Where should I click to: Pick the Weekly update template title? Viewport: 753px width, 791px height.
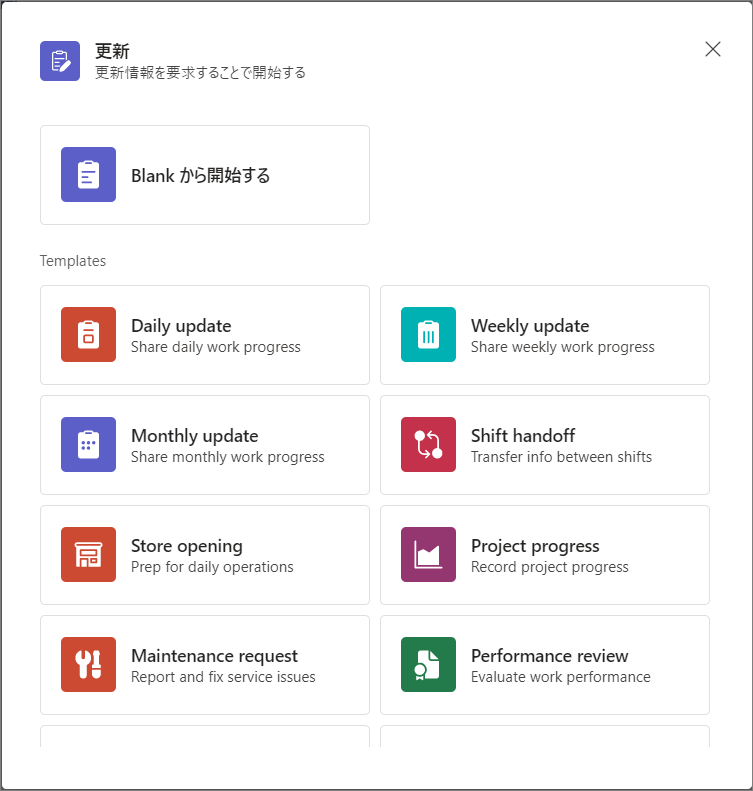[530, 326]
